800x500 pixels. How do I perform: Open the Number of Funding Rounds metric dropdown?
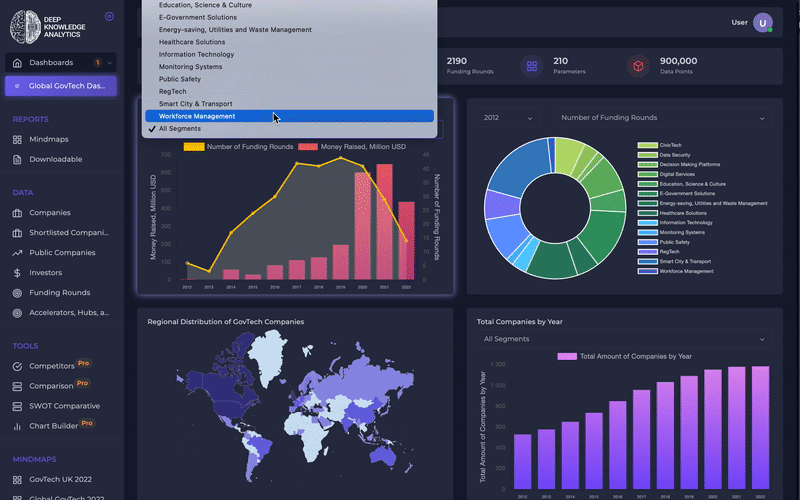coord(663,118)
